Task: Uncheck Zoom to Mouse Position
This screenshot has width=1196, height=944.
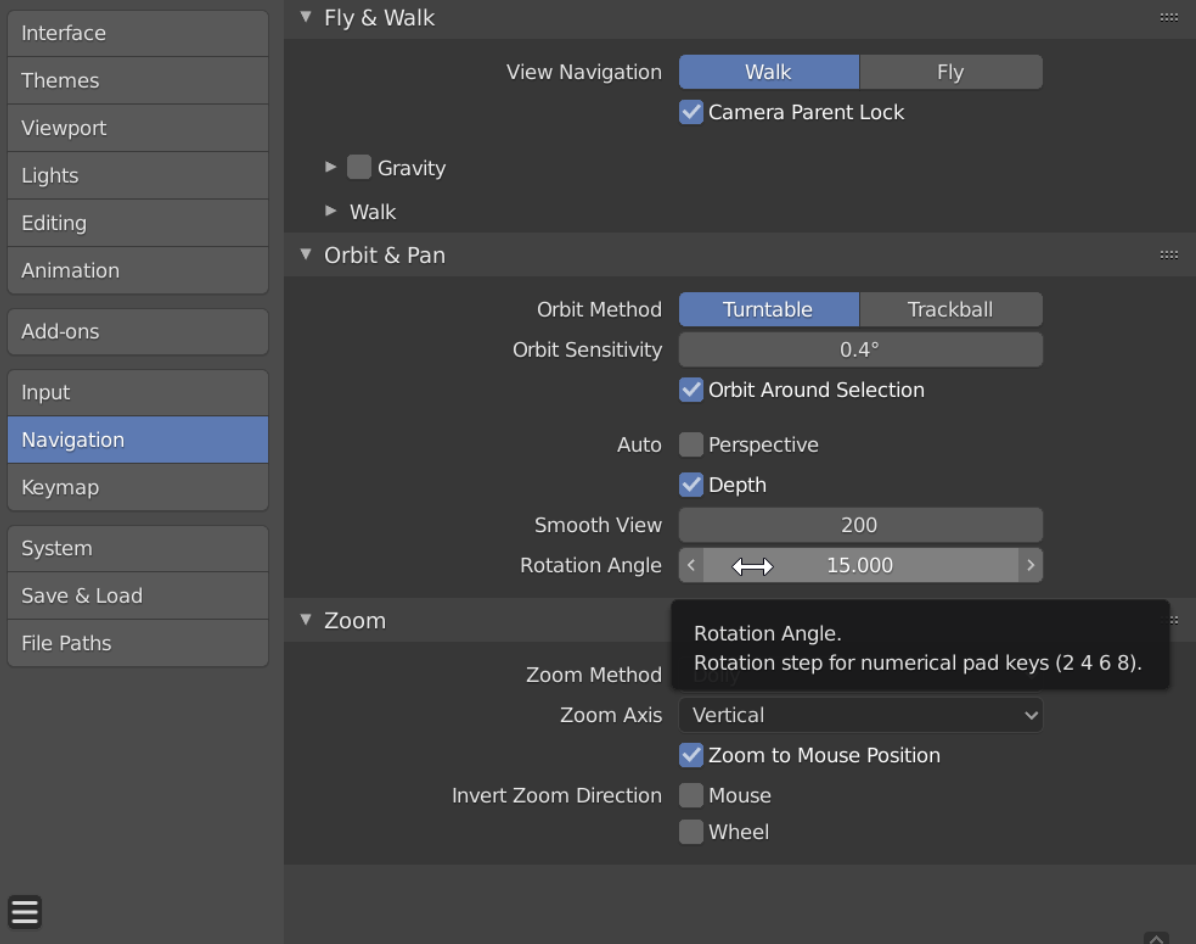Action: click(691, 755)
